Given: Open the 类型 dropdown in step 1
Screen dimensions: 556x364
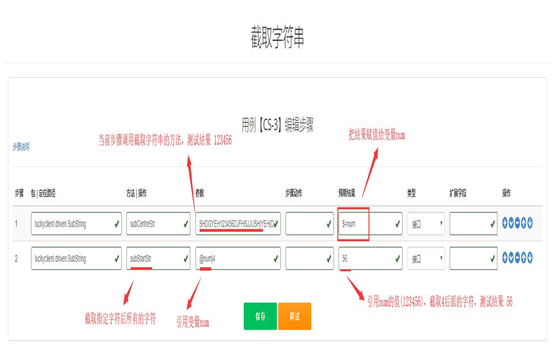Looking at the screenshot, I should [426, 224].
